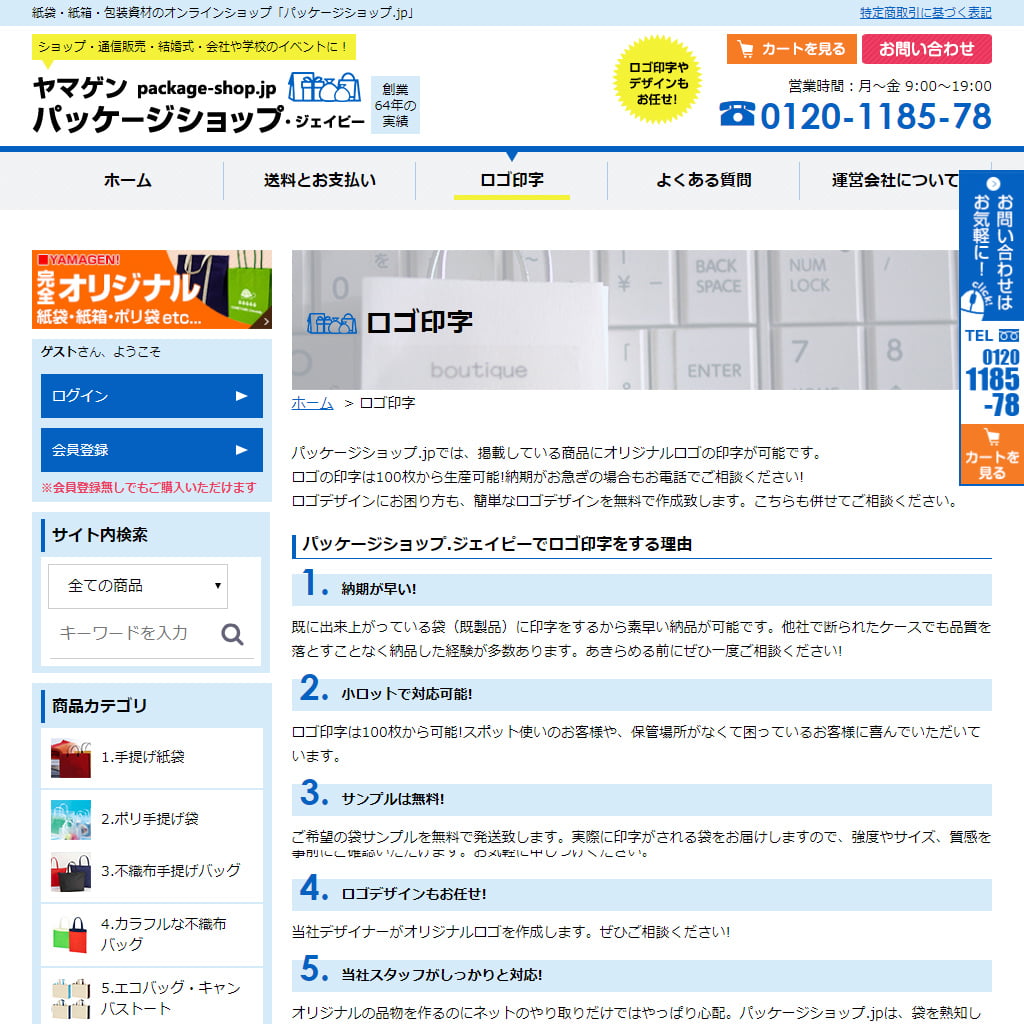Screen dimensions: 1024x1024
Task: Click the お問い合わせ button
Action: click(x=926, y=49)
